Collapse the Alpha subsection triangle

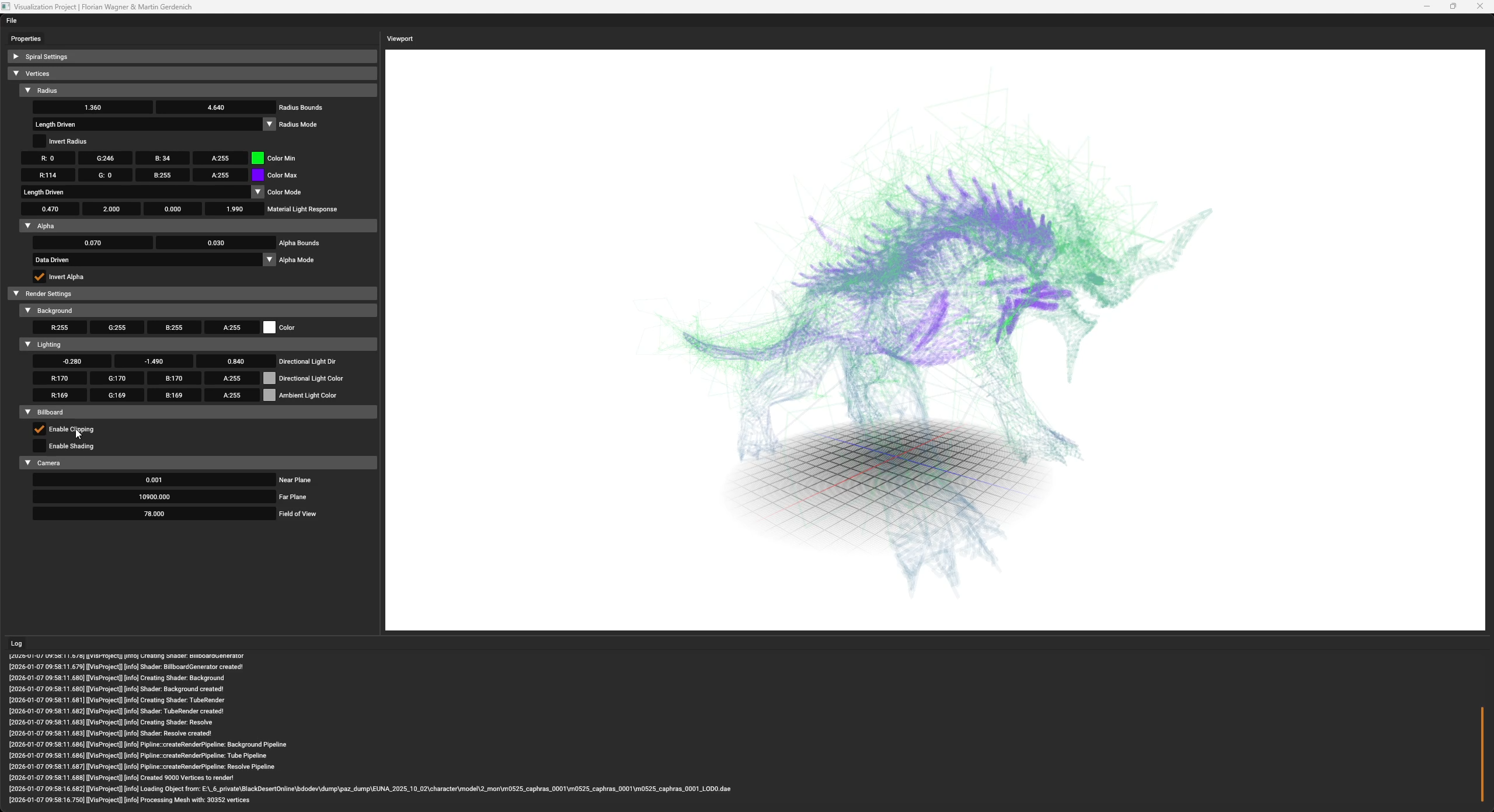pos(27,226)
